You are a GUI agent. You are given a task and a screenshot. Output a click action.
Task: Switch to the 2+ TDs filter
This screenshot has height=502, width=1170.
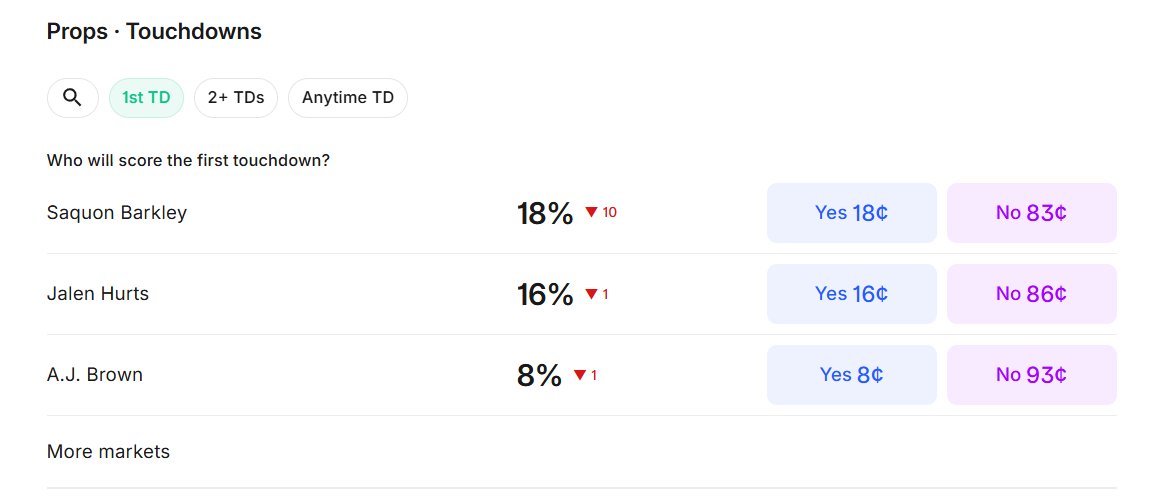point(236,98)
